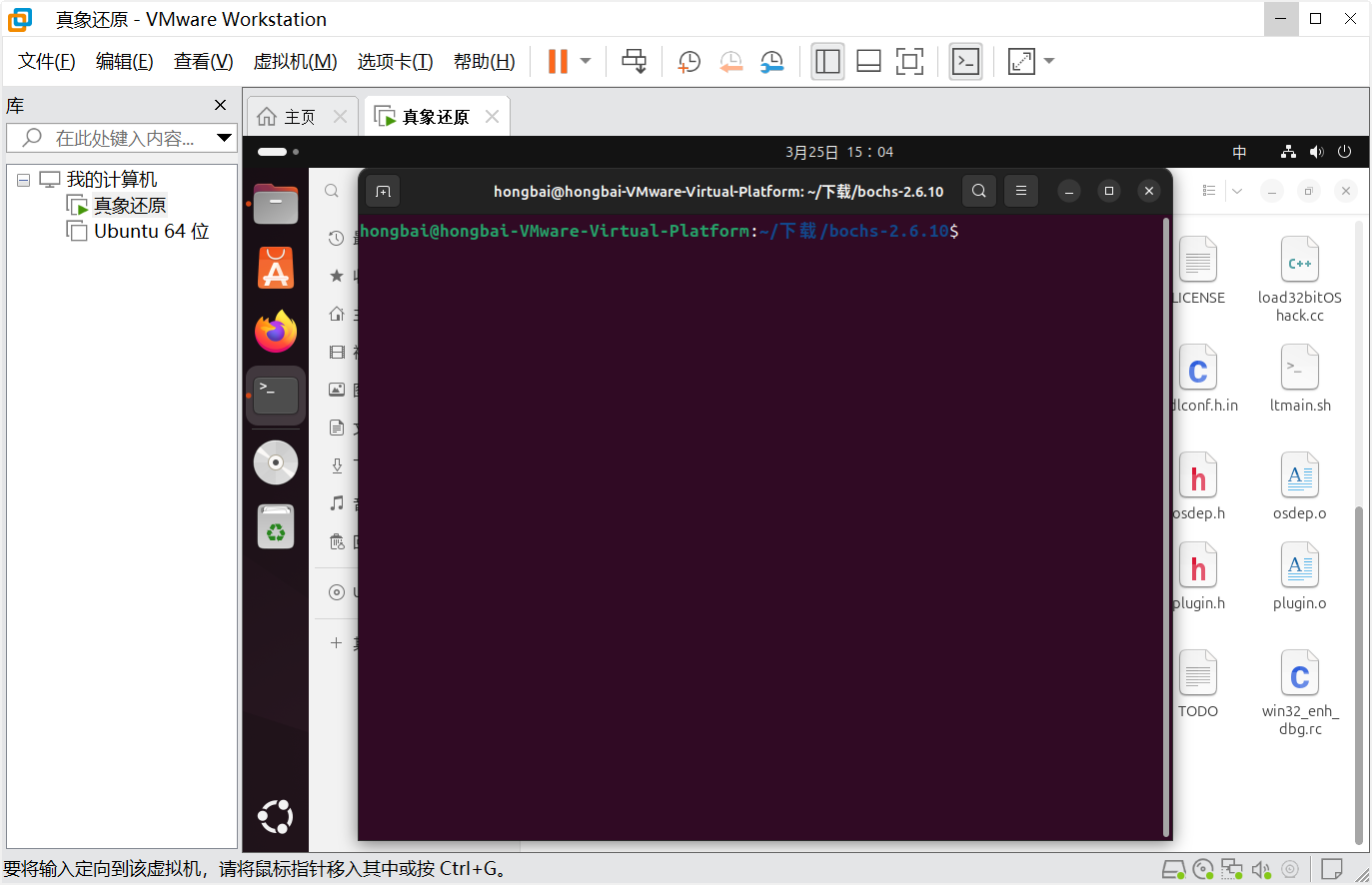Screen dimensions: 1372x885
Task: Enter full screen mode
Action: pos(909,61)
